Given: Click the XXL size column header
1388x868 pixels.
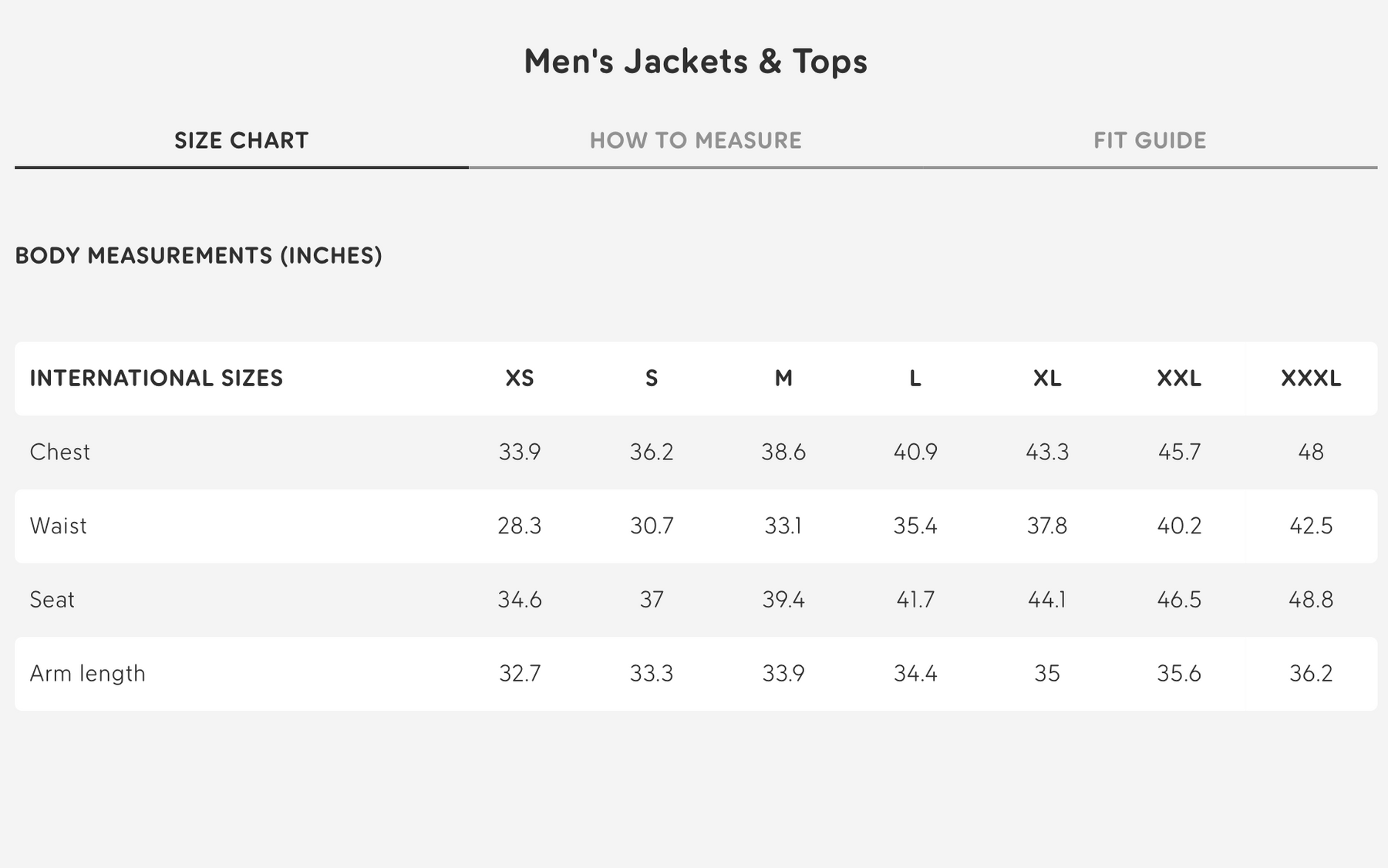Looking at the screenshot, I should pyautogui.click(x=1179, y=378).
